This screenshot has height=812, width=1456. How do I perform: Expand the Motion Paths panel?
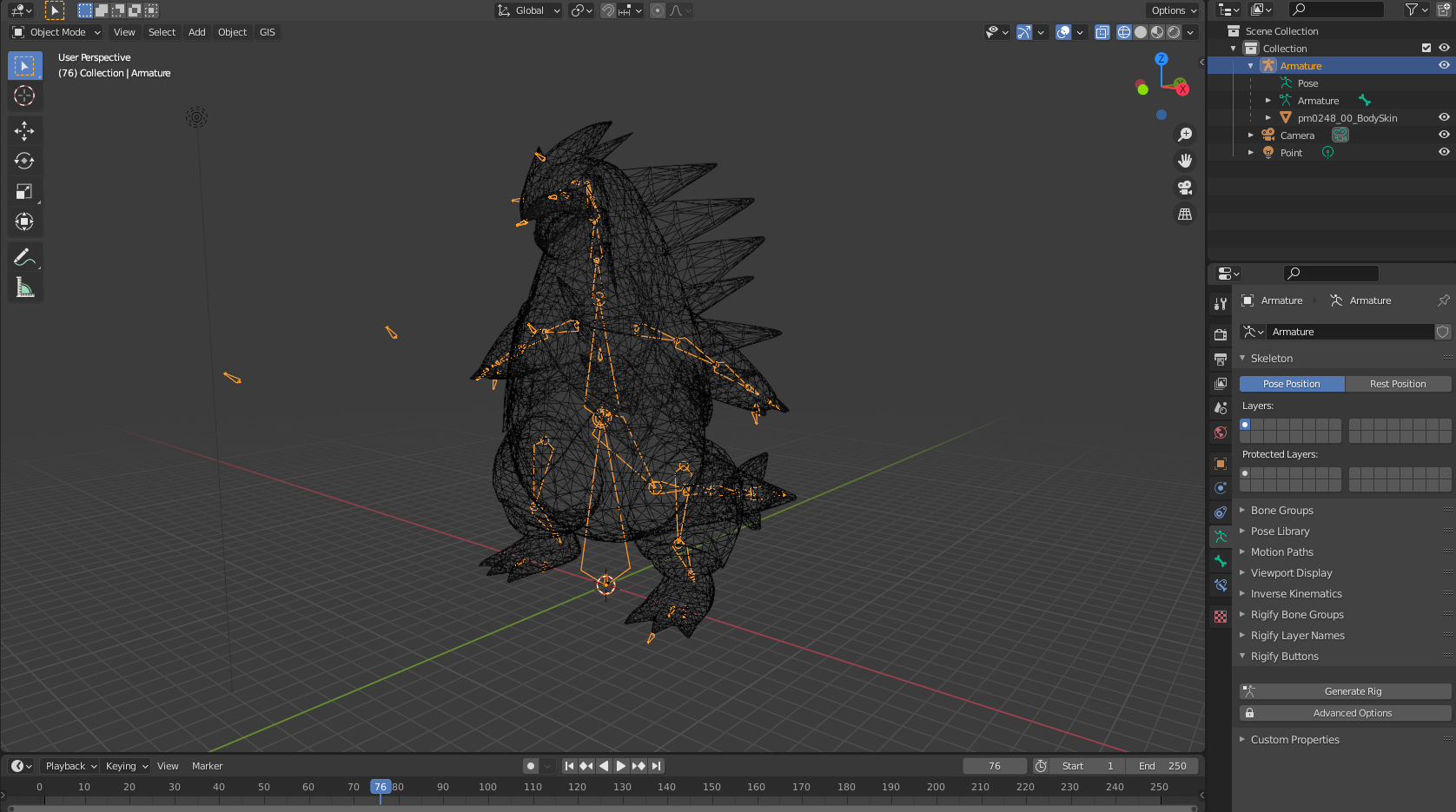(1281, 552)
